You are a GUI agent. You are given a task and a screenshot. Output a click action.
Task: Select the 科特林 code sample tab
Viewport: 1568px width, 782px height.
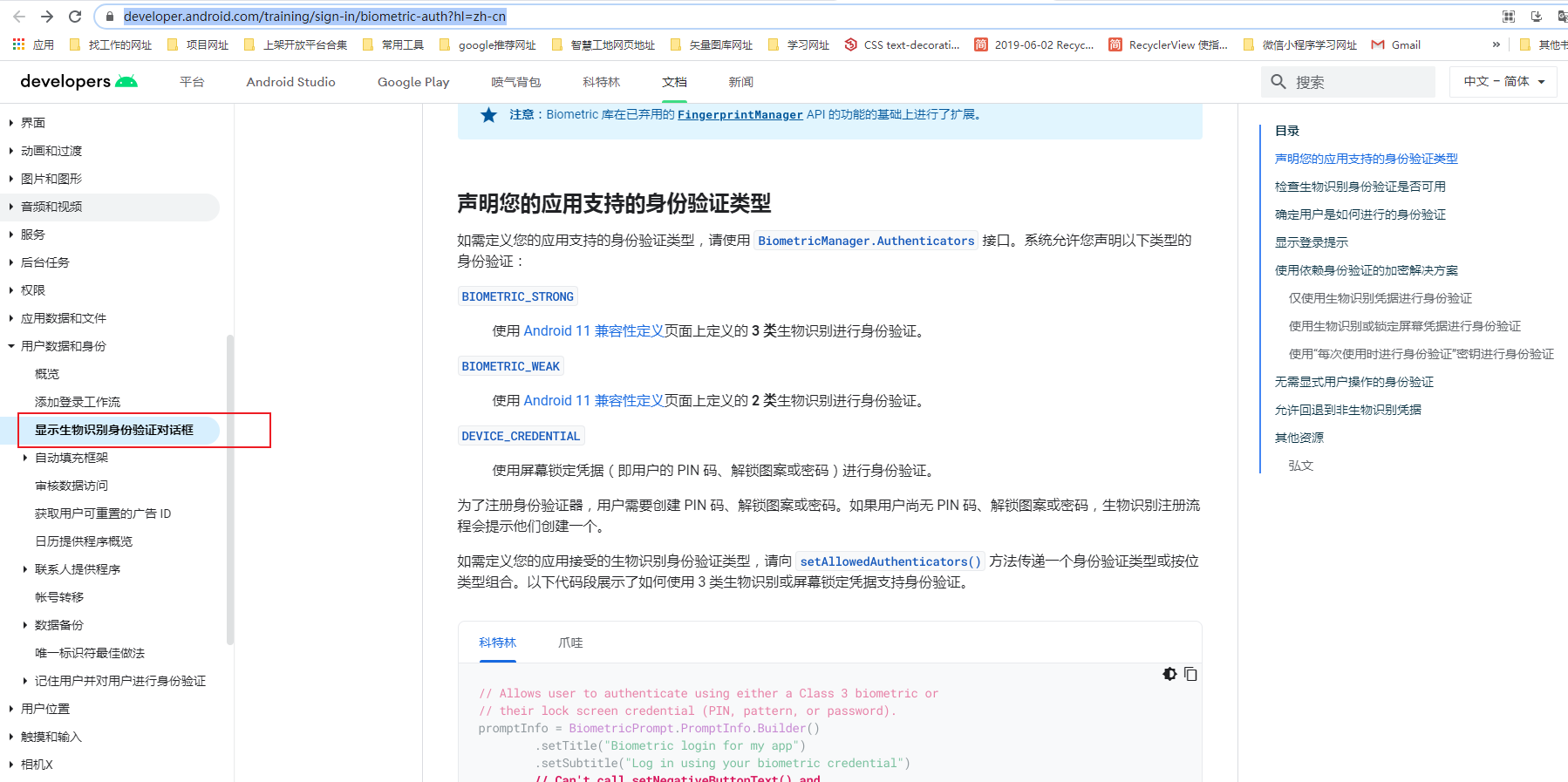pos(498,643)
